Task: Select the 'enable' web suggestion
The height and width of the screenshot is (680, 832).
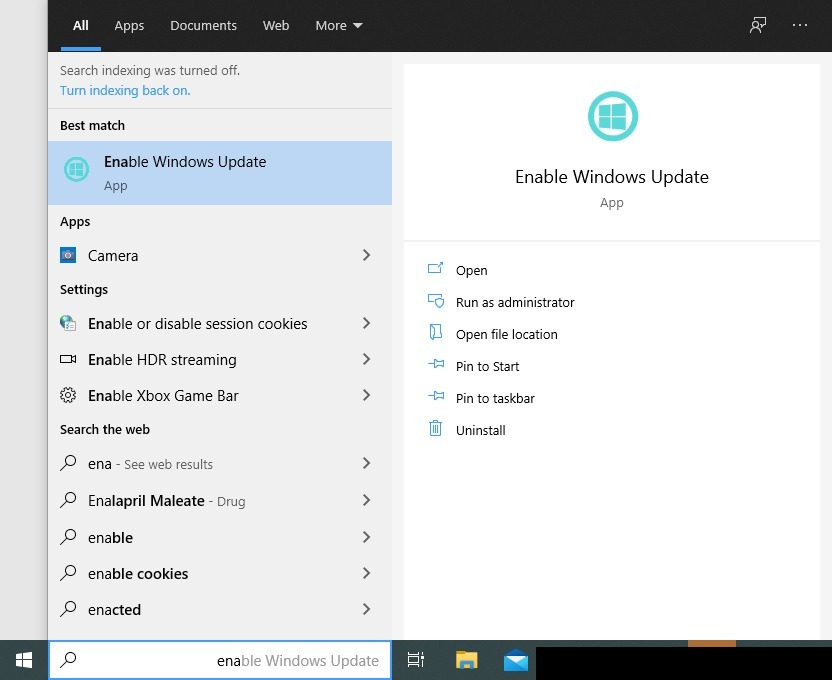Action: click(x=220, y=537)
